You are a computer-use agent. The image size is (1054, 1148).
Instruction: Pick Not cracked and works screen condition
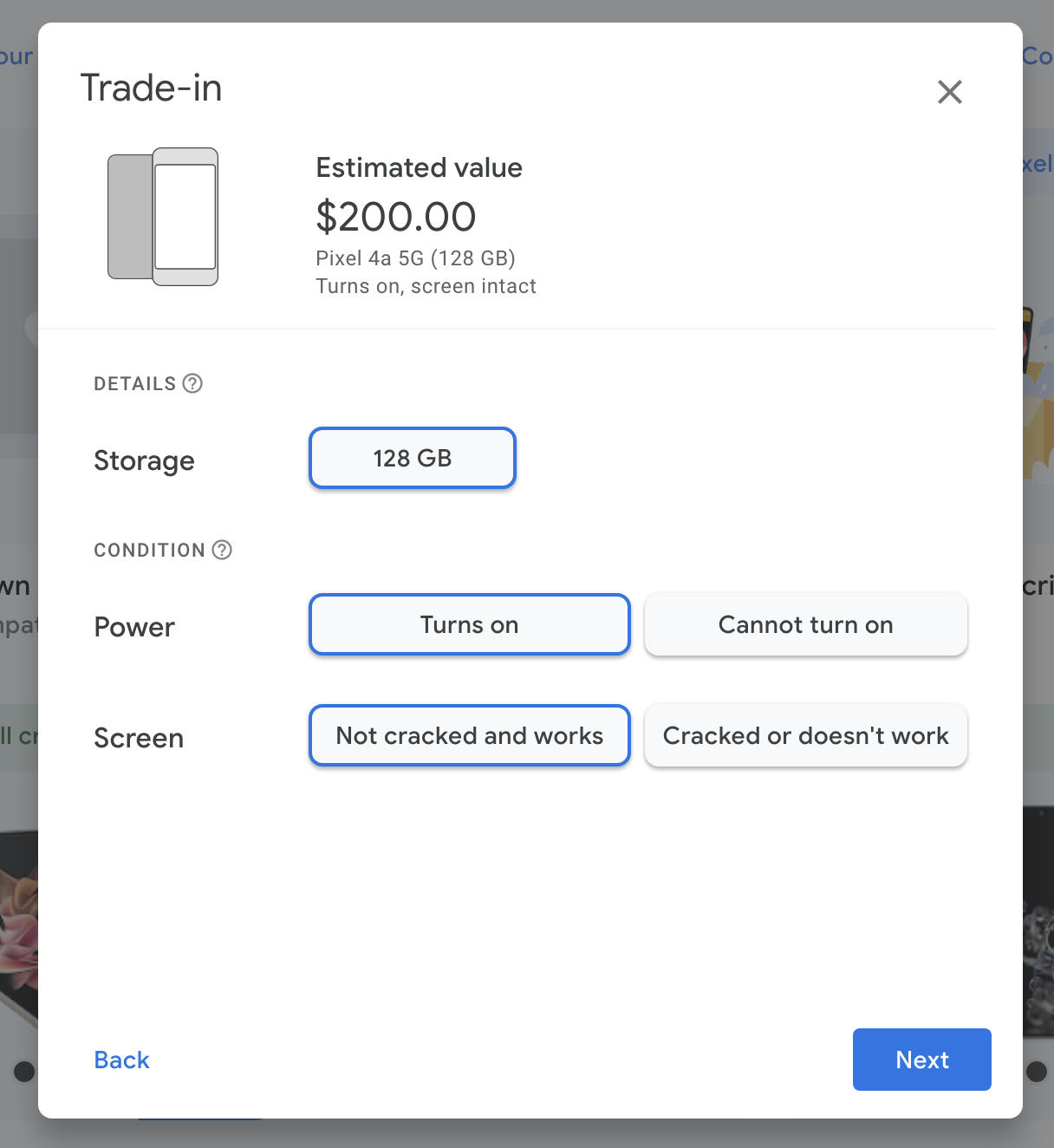(469, 735)
